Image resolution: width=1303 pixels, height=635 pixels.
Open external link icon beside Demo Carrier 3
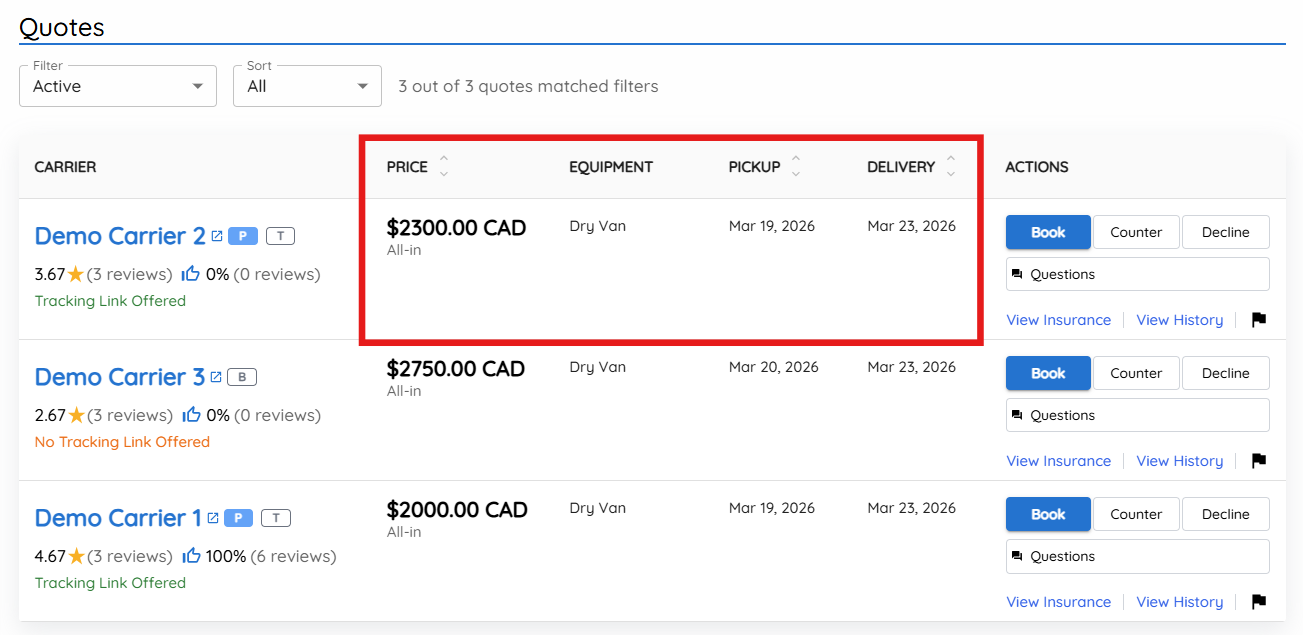pos(215,377)
